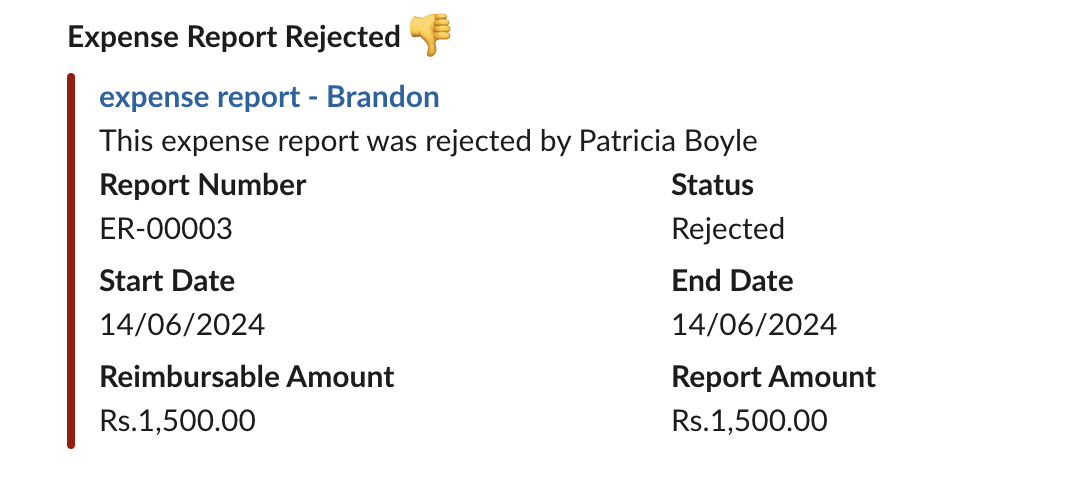Select the Status field label
The image size is (1086, 478).
pos(712,185)
